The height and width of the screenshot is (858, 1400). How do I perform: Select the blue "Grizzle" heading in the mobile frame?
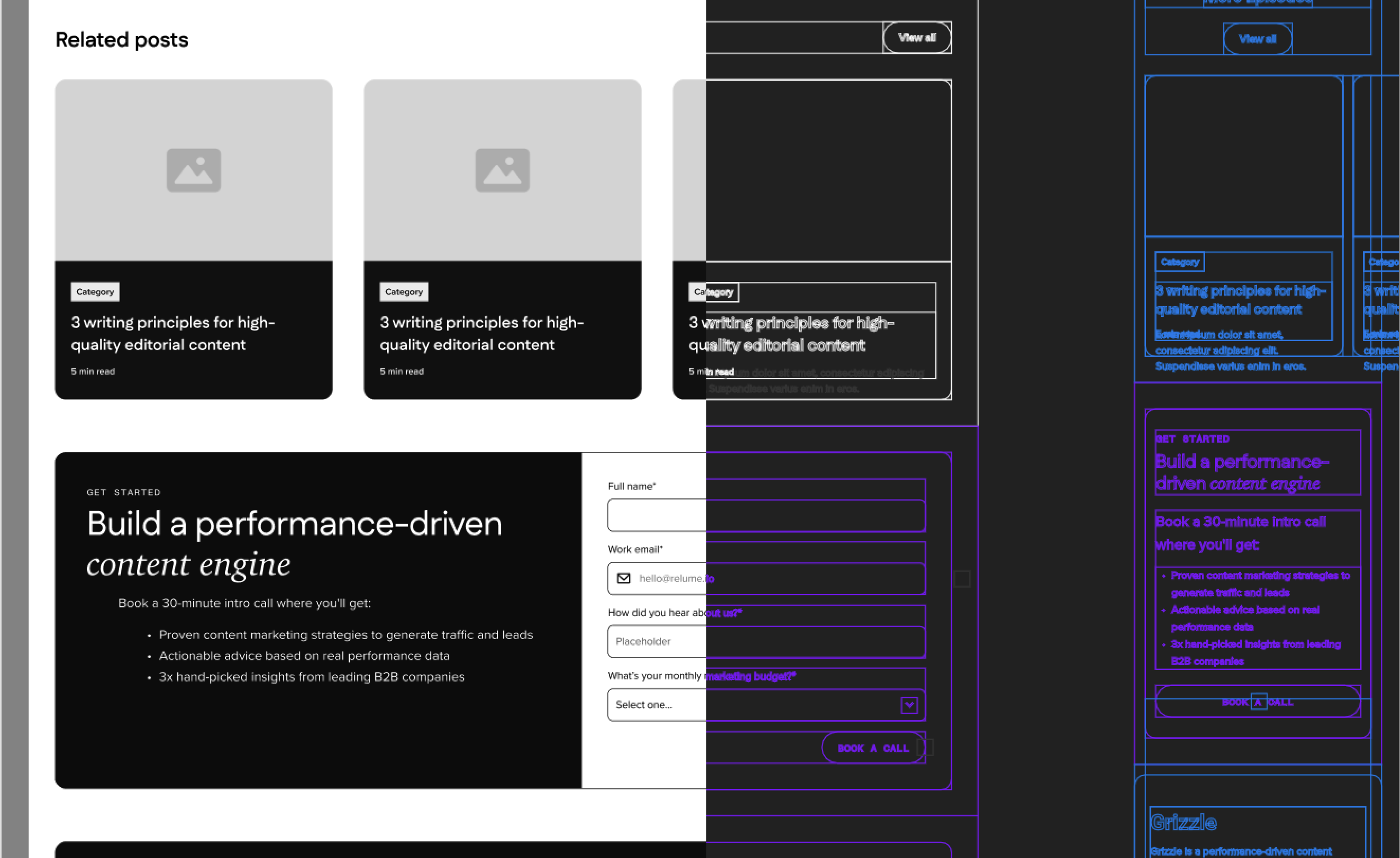click(1184, 822)
